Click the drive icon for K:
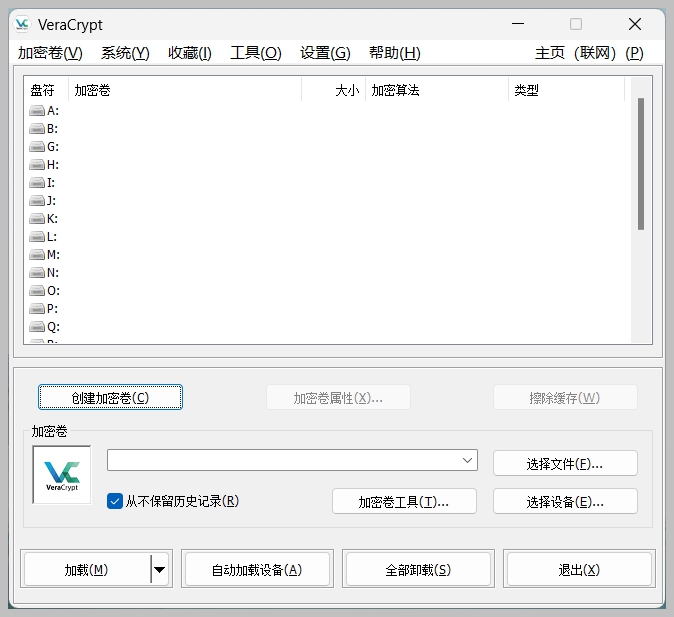 37,219
